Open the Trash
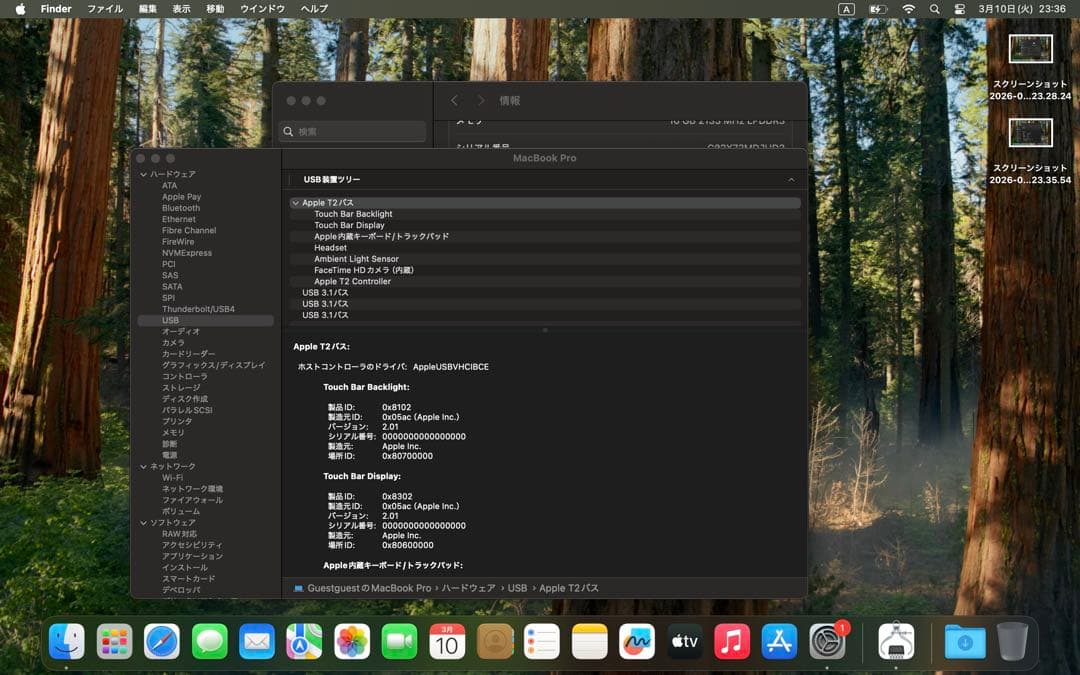Viewport: 1080px width, 675px height. 1012,641
